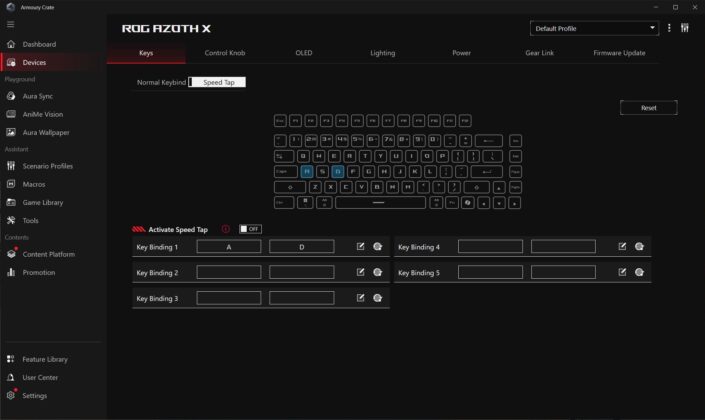Image resolution: width=705 pixels, height=420 pixels.
Task: Click Key Binding 2 first empty field
Action: click(229, 272)
